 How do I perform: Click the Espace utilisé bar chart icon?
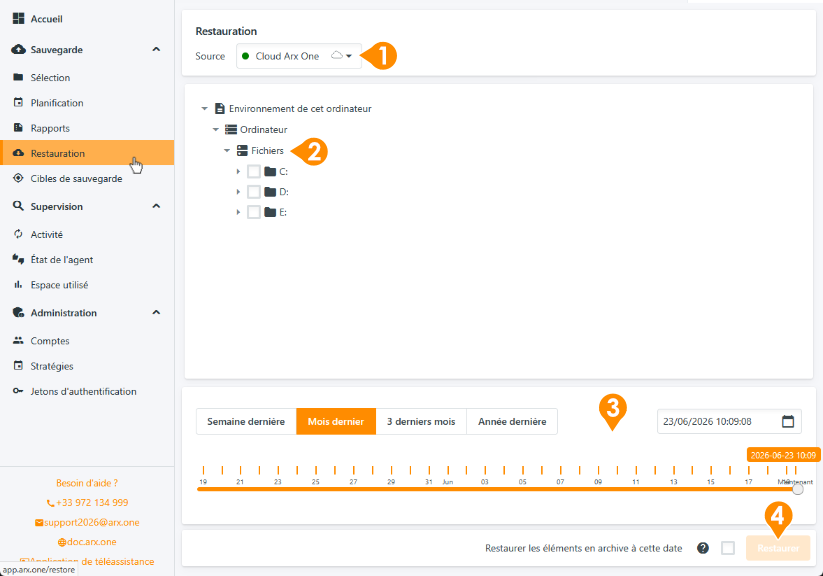18,285
